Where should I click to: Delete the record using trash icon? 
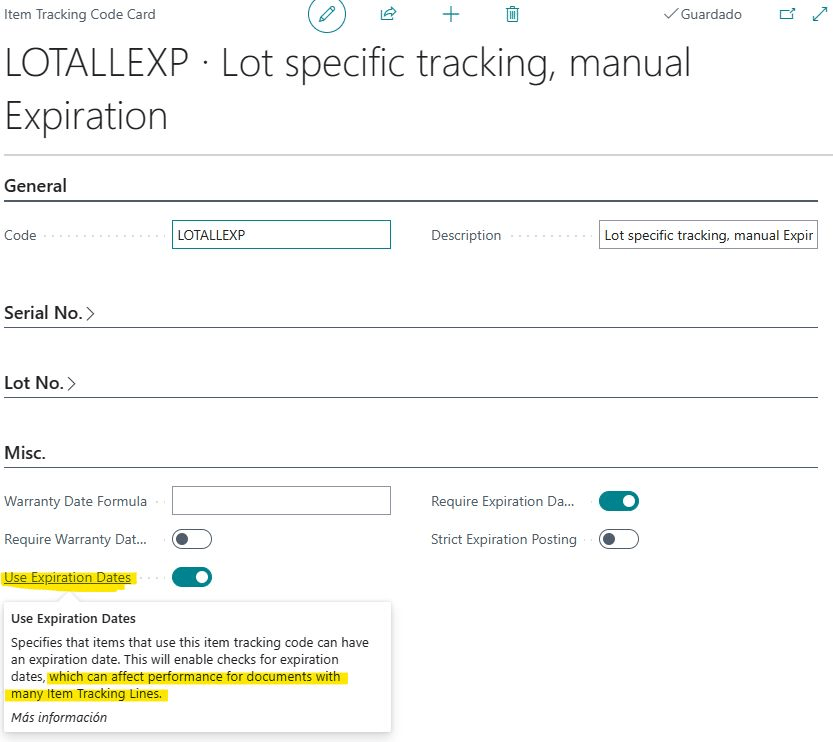[x=512, y=15]
